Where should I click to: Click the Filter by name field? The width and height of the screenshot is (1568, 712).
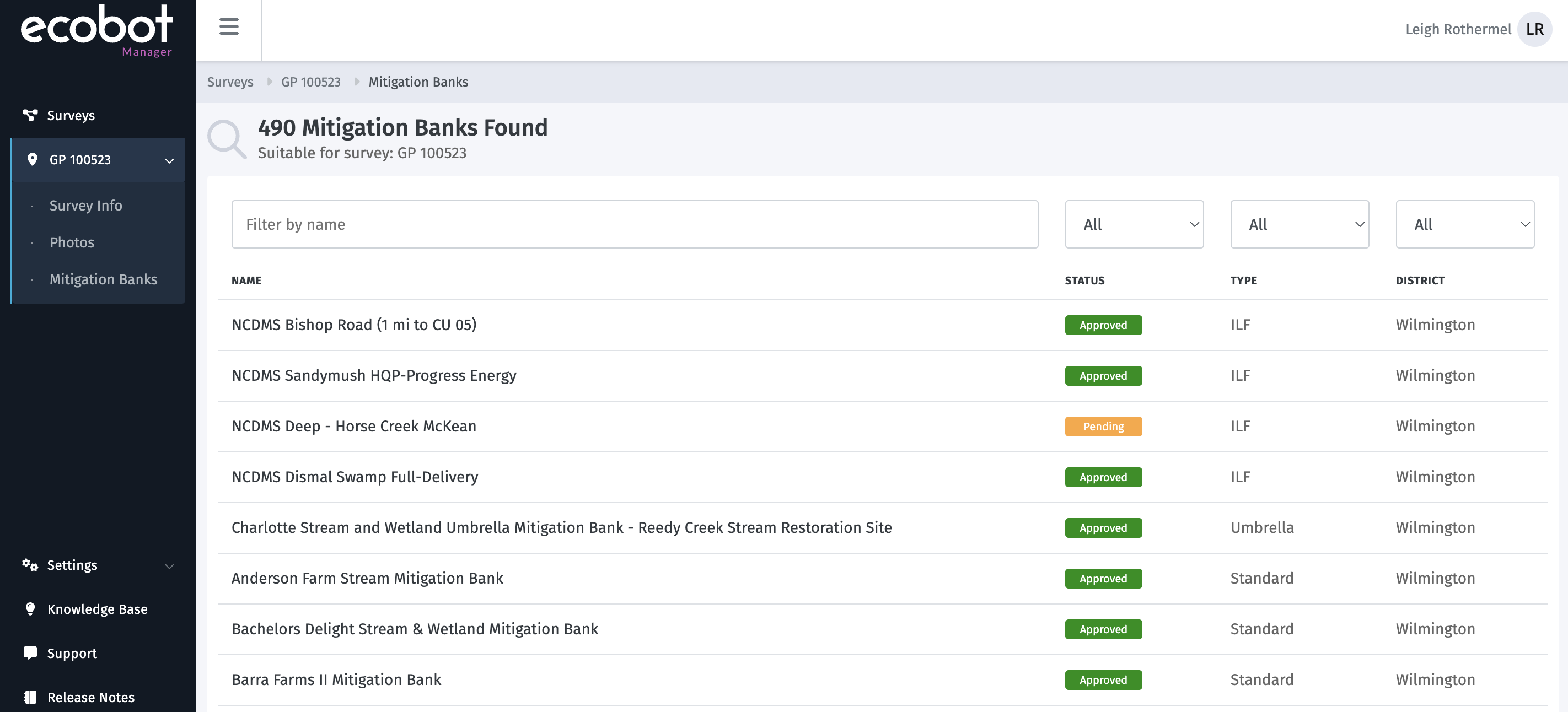pyautogui.click(x=634, y=224)
